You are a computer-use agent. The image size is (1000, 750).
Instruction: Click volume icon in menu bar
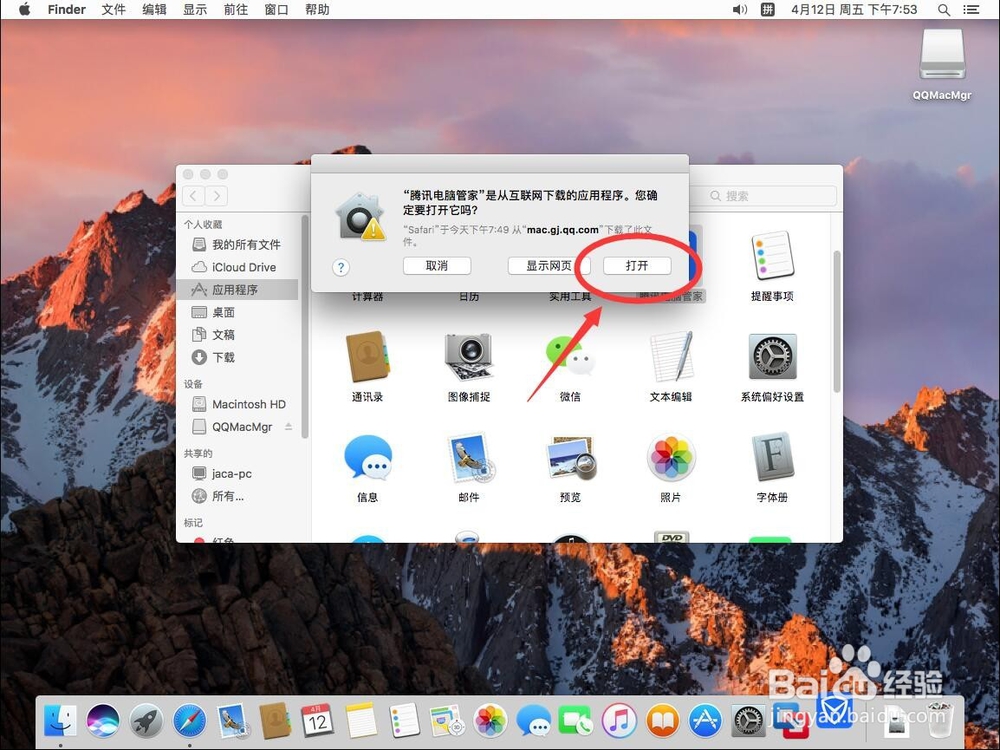[739, 10]
